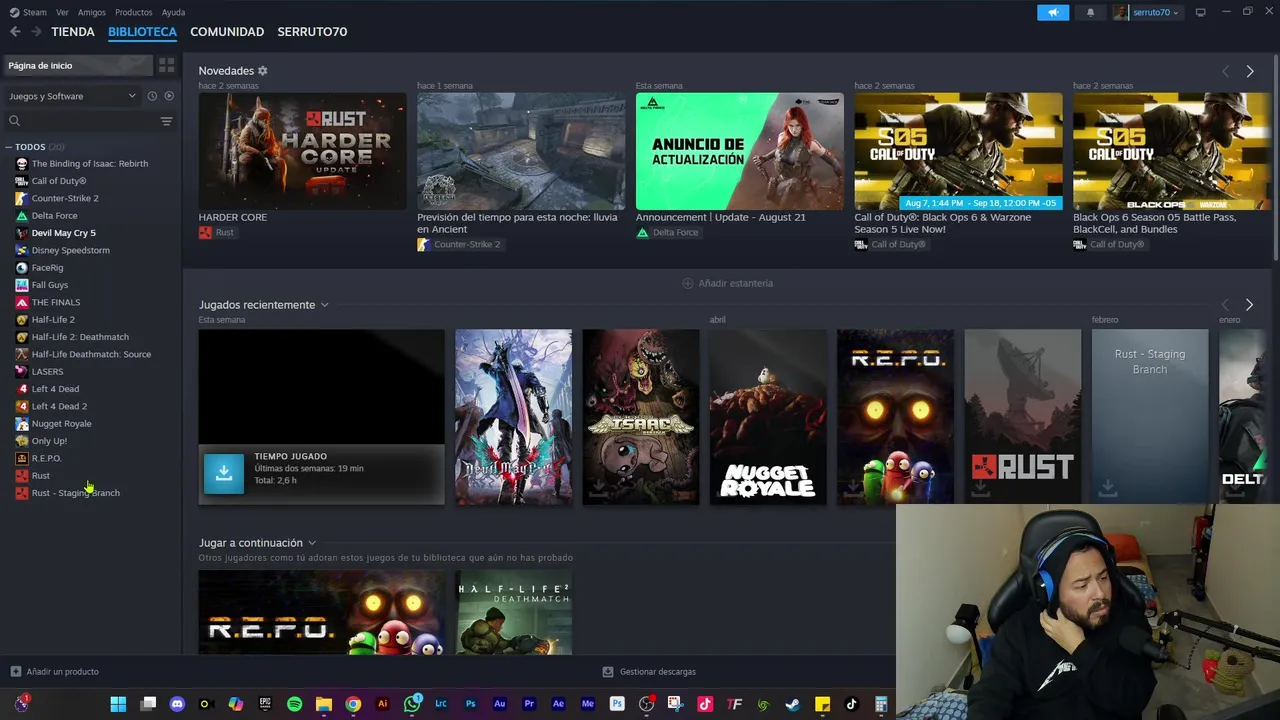Image resolution: width=1280 pixels, height=720 pixels.
Task: Open Google Chrome from taskbar
Action: [353, 704]
